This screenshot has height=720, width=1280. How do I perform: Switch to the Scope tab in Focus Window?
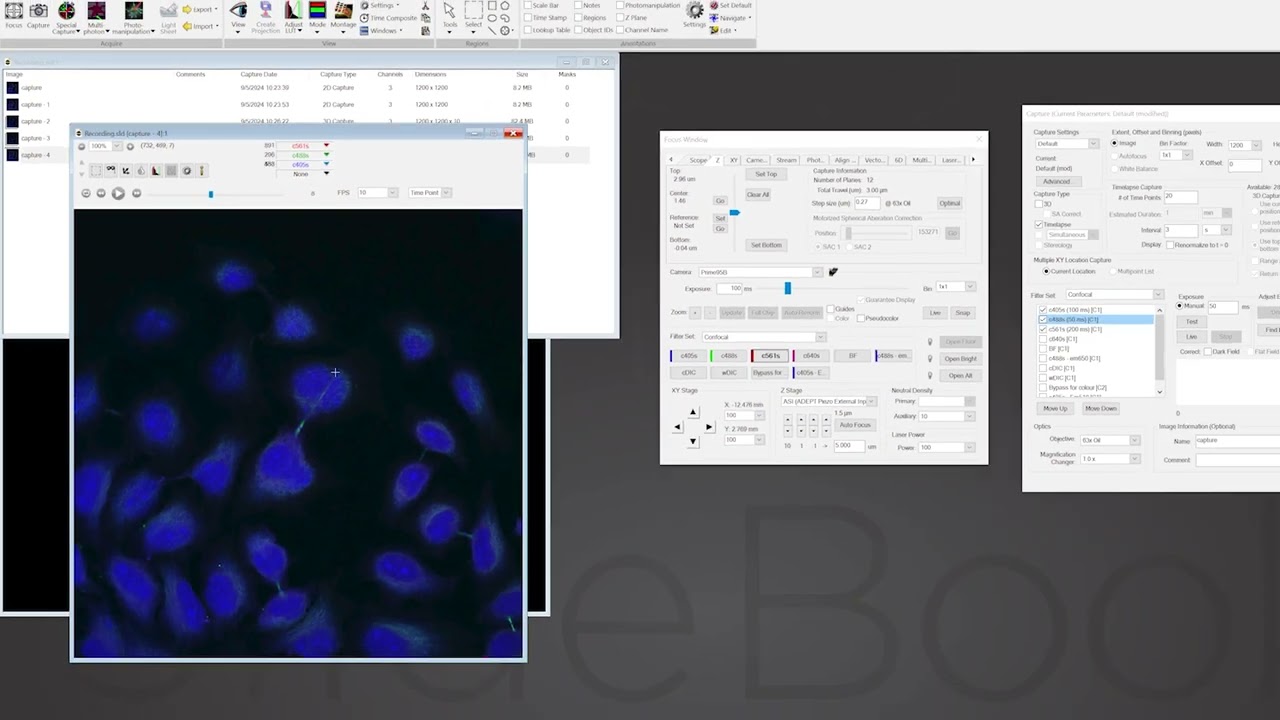698,160
